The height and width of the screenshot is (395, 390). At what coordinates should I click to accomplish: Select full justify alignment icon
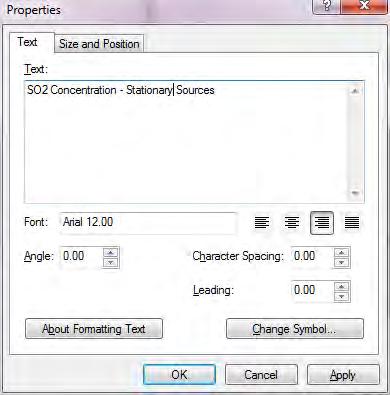tap(352, 222)
